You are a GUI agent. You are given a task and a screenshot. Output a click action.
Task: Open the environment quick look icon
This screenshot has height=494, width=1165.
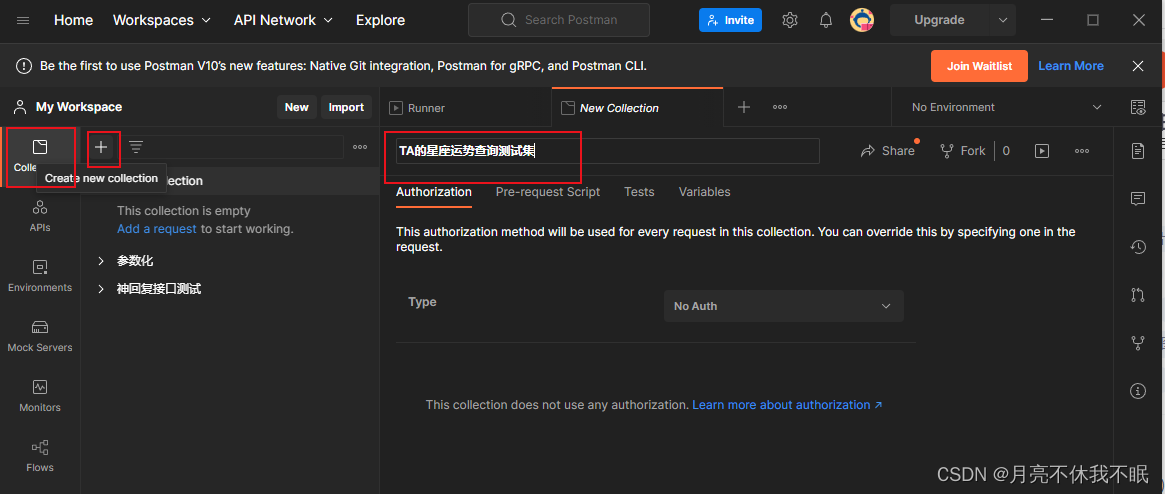tap(1138, 107)
